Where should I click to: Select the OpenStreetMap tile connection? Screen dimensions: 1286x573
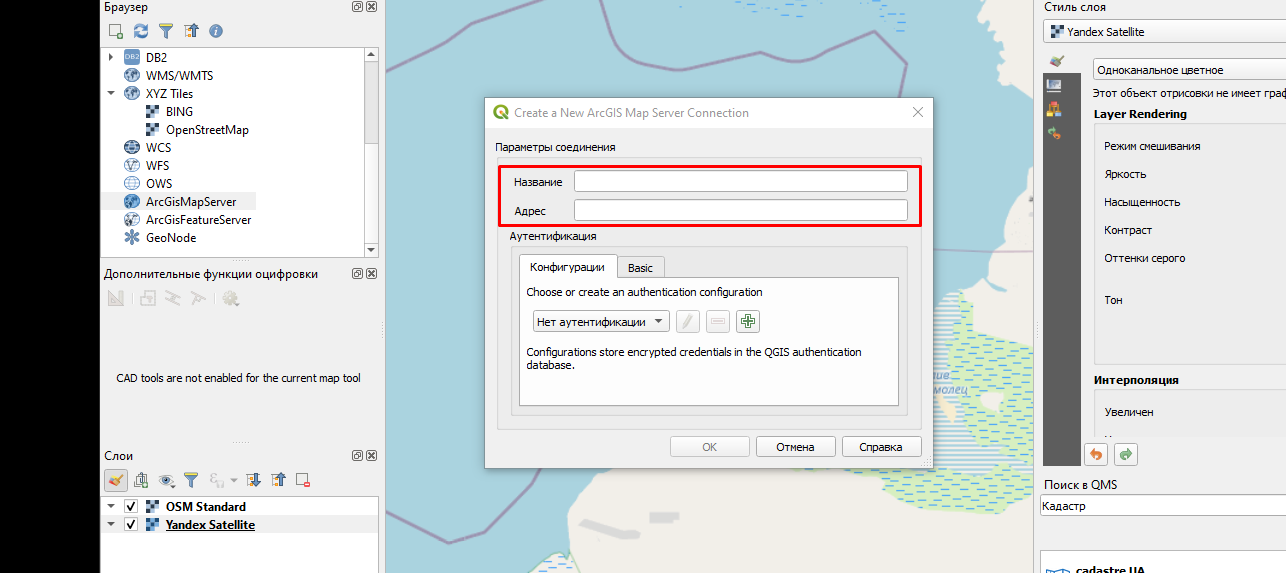click(x=207, y=129)
